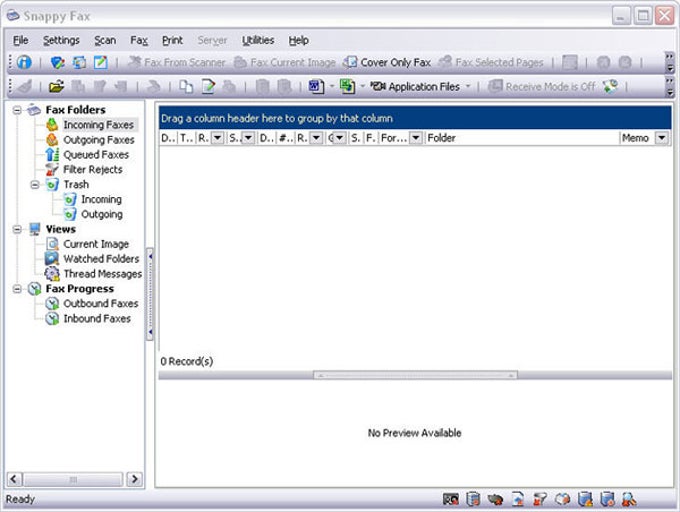Click the blue shield checkmark toolbar icon
The width and height of the screenshot is (680, 512).
pyautogui.click(x=57, y=62)
